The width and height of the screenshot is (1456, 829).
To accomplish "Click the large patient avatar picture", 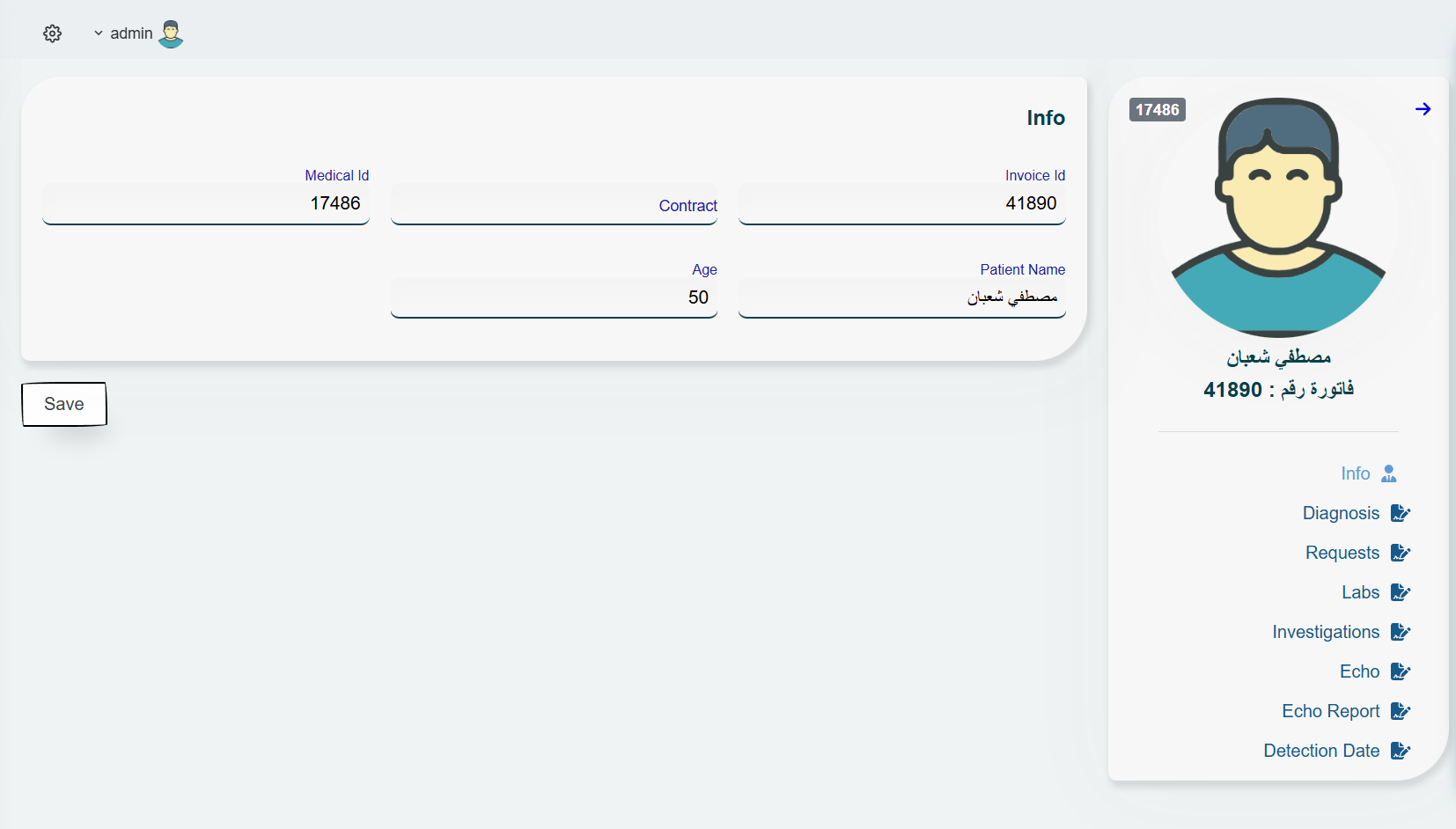I will click(x=1278, y=216).
